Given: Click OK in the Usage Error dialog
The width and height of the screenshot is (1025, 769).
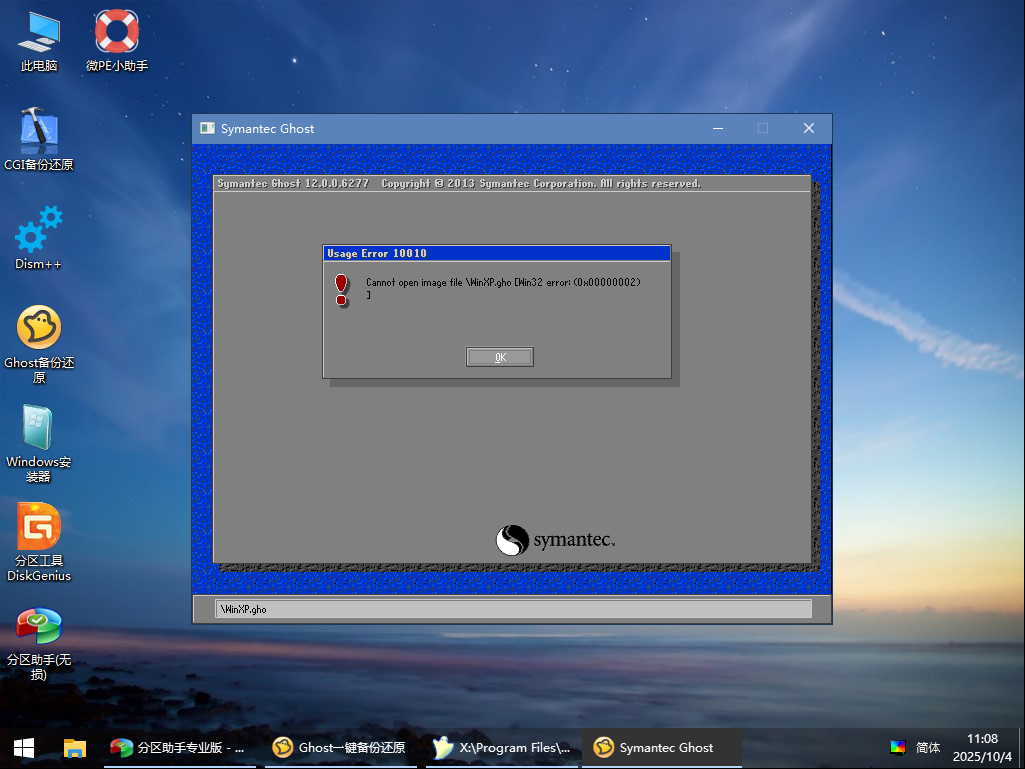Looking at the screenshot, I should [499, 357].
